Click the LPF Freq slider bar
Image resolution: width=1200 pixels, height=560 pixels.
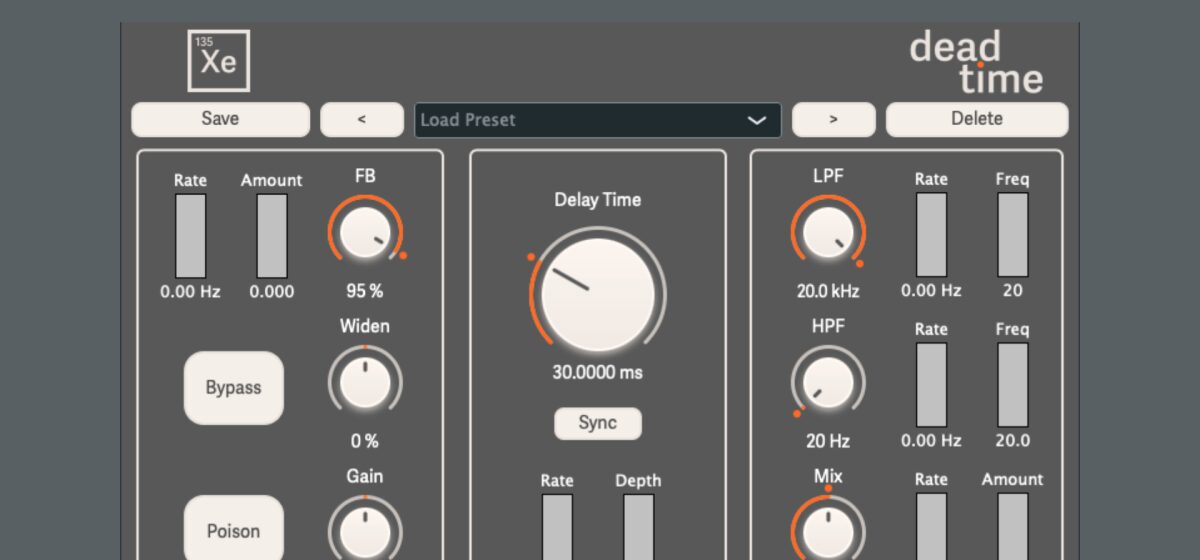click(x=1012, y=235)
